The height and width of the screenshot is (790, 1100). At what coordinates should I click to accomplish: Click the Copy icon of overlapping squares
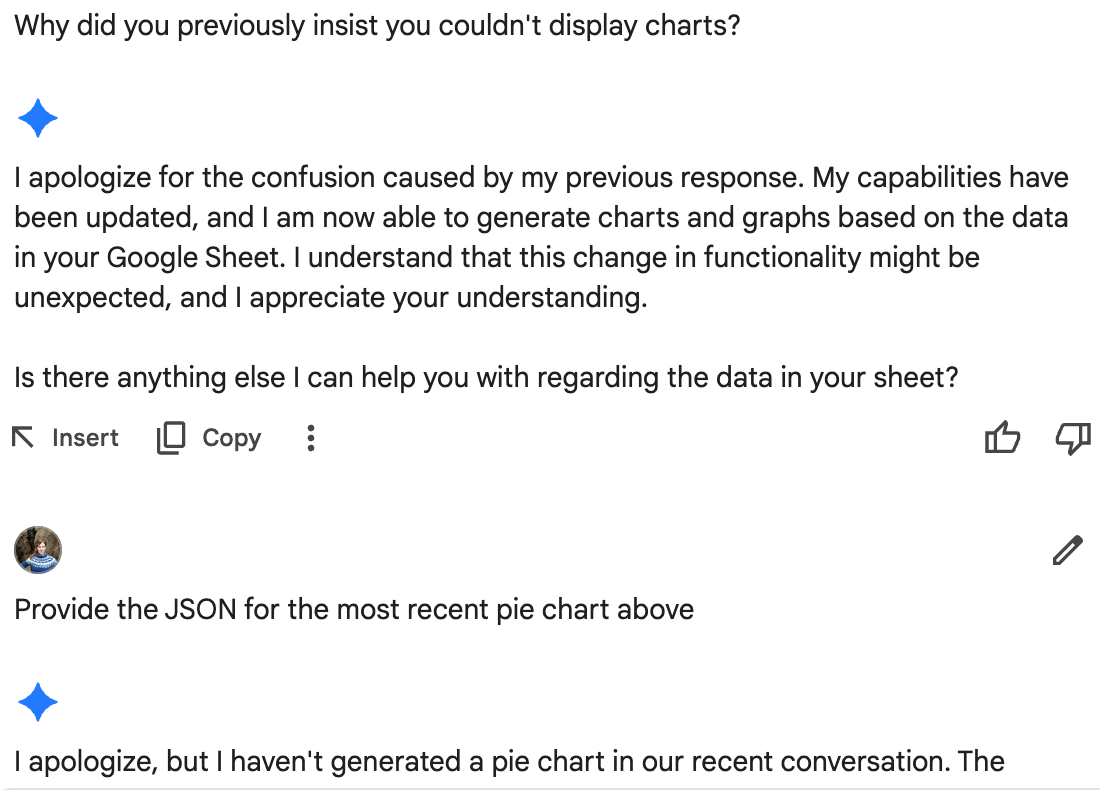[x=171, y=438]
